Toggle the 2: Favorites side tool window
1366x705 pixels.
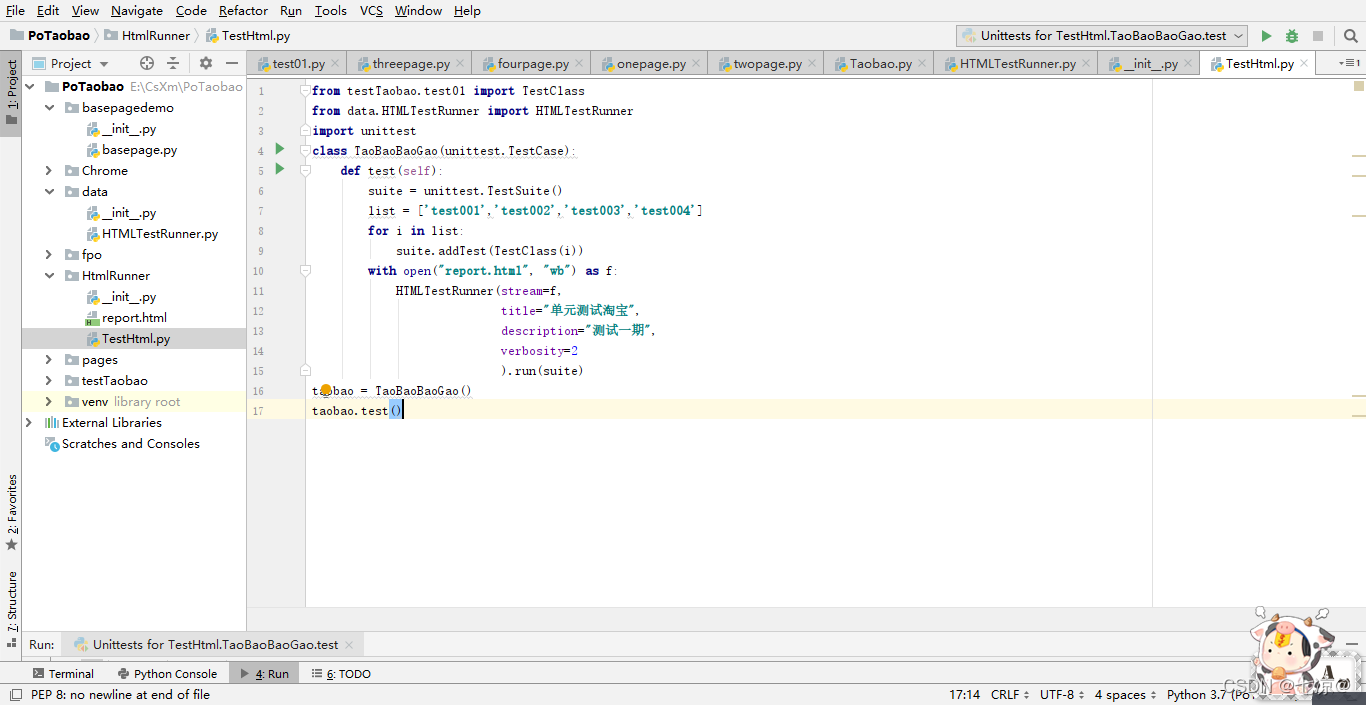(11, 512)
